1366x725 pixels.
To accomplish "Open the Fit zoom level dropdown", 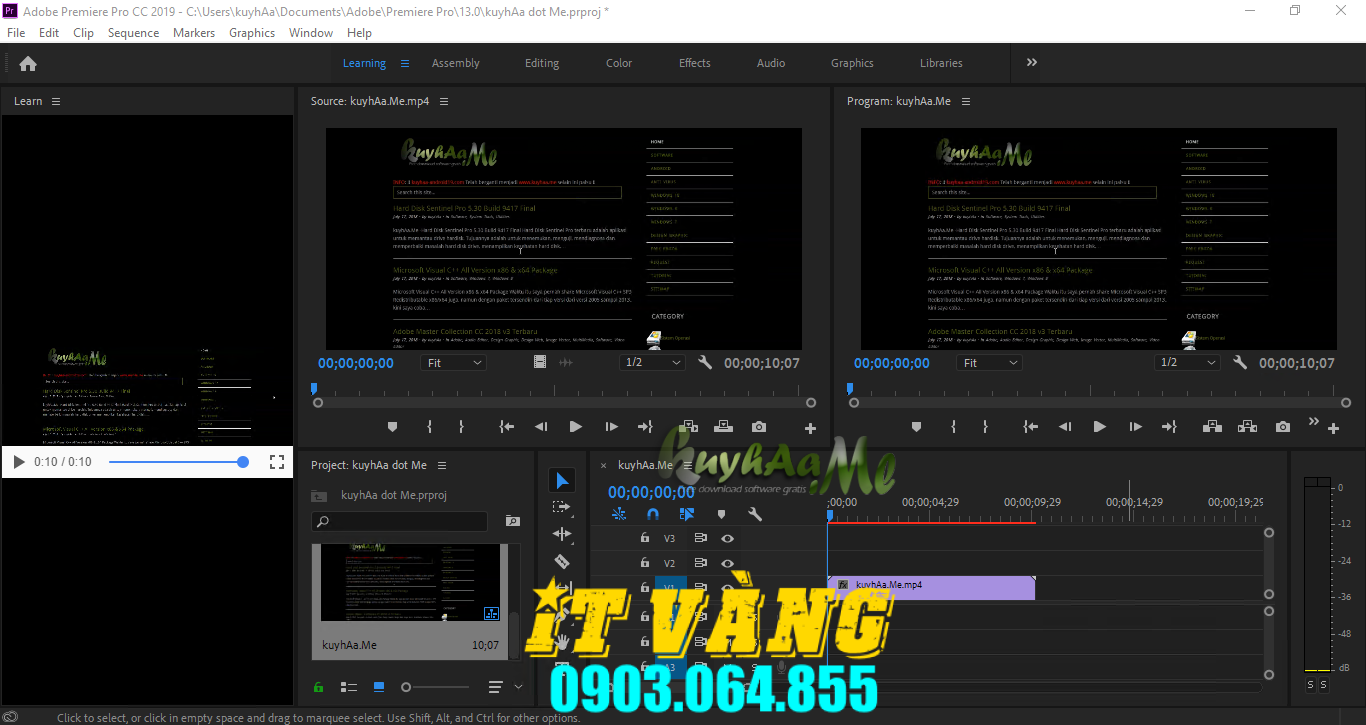I will [x=452, y=362].
